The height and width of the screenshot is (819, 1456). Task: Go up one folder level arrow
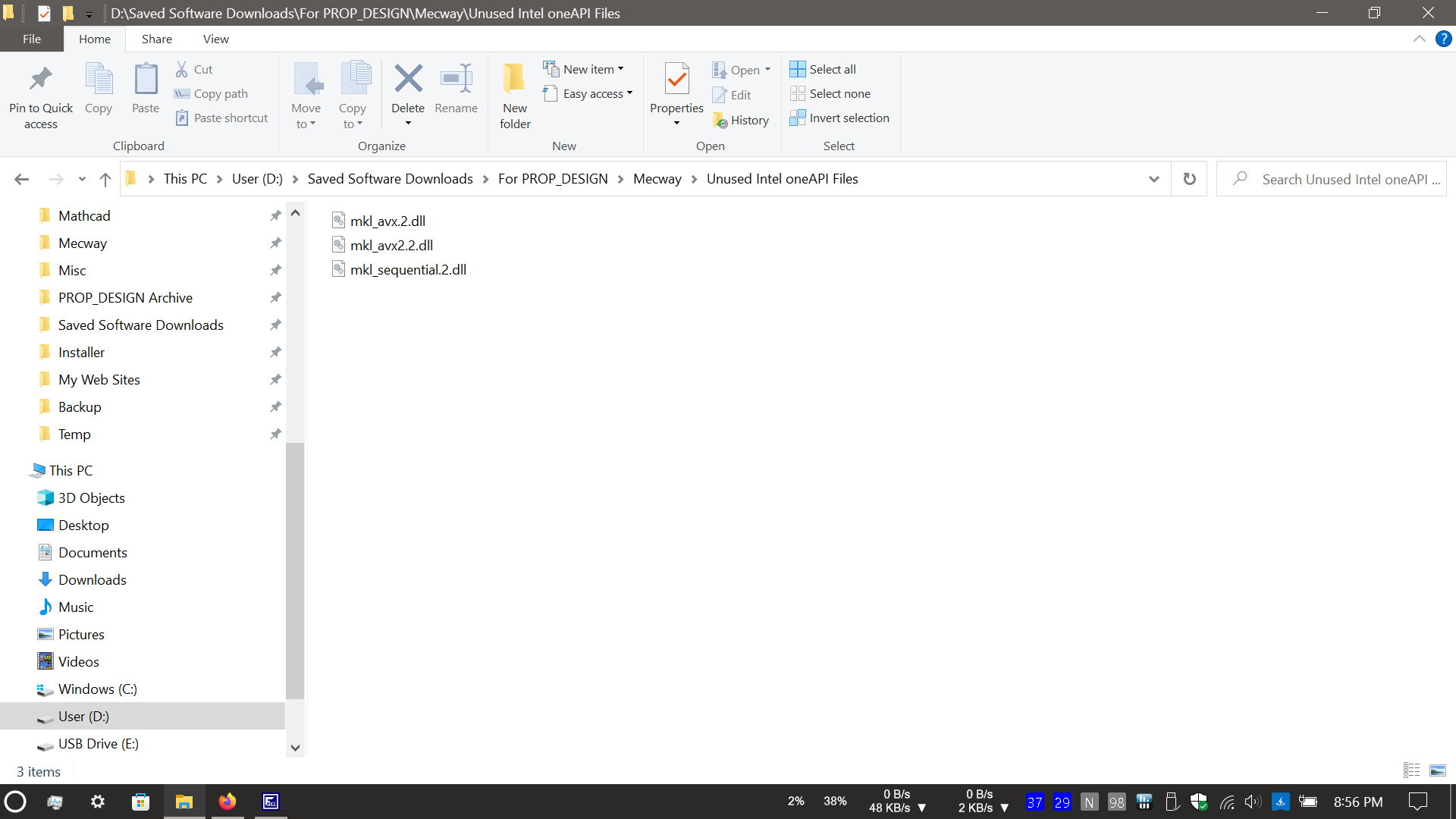click(105, 179)
